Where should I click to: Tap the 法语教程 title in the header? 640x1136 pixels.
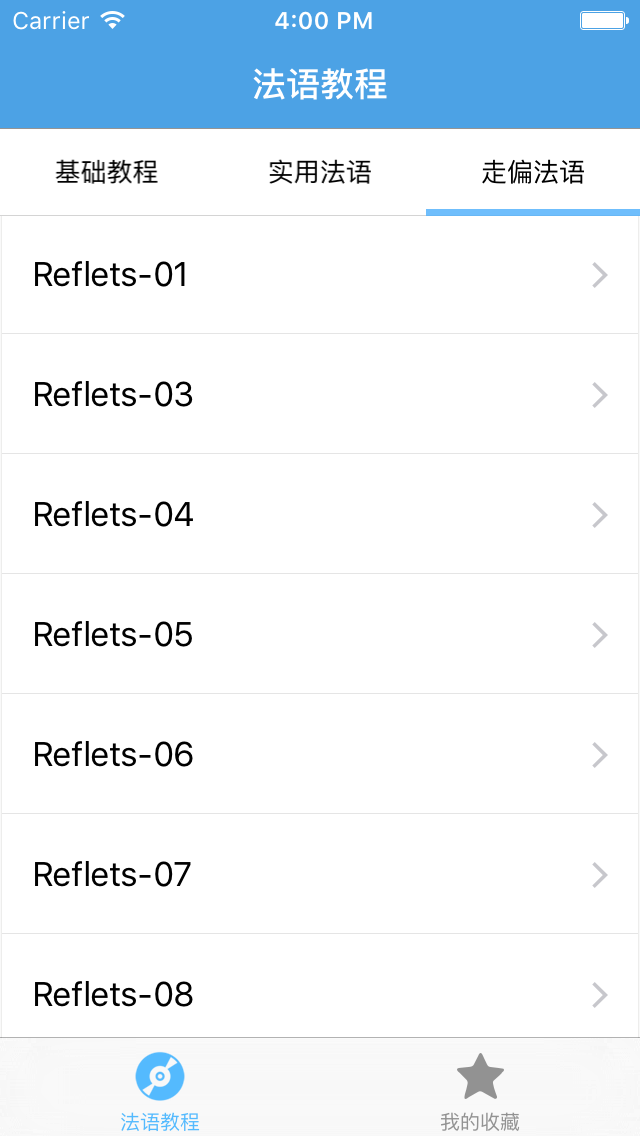click(320, 85)
